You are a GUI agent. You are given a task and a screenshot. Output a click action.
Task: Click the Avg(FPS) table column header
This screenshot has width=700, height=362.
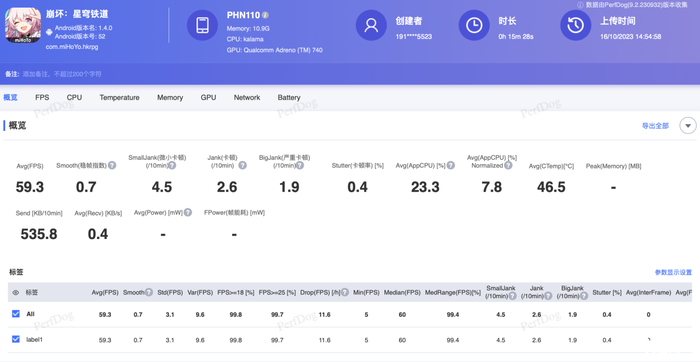tap(105, 292)
